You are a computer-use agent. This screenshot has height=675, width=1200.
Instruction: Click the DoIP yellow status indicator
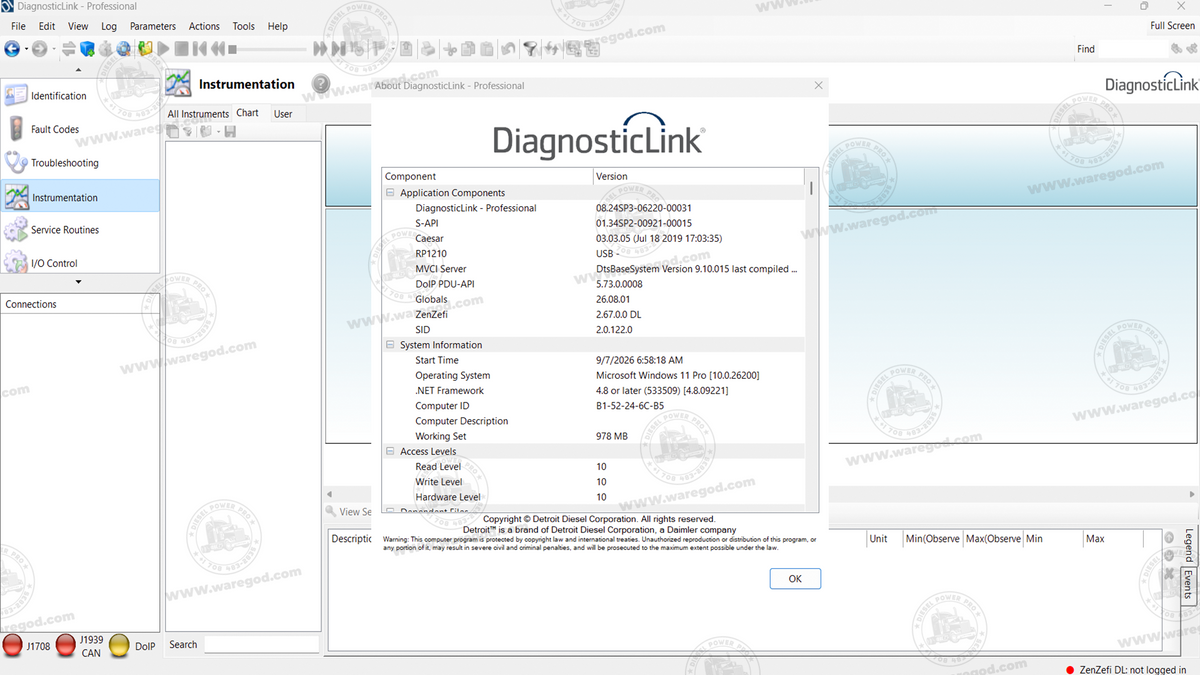pos(119,645)
